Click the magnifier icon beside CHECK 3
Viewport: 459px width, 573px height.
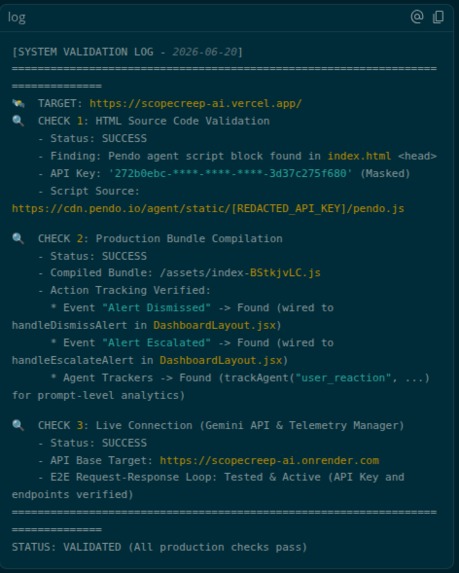coord(18,425)
